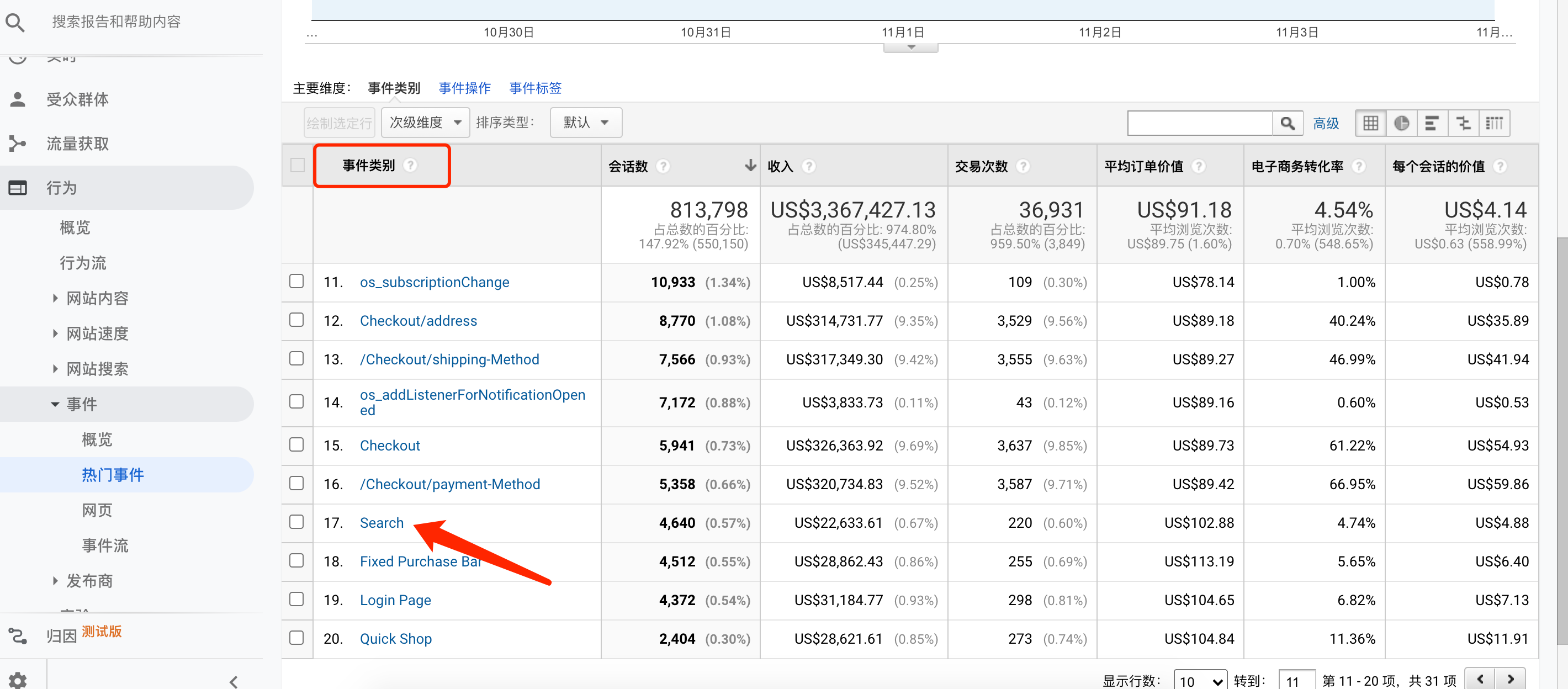Image resolution: width=1568 pixels, height=689 pixels.
Task: Click the 搜索报告和帮助内容 search box
Action: point(116,23)
